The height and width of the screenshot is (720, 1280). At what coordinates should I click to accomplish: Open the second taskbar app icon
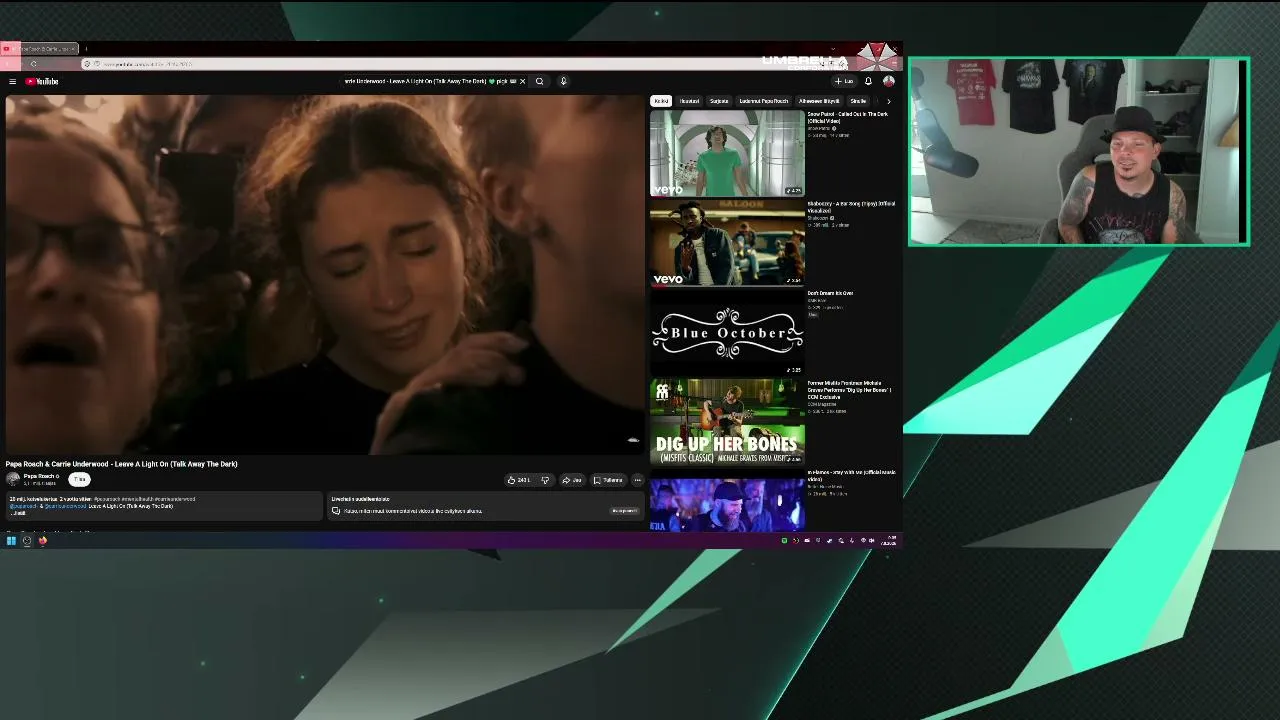[x=27, y=541]
